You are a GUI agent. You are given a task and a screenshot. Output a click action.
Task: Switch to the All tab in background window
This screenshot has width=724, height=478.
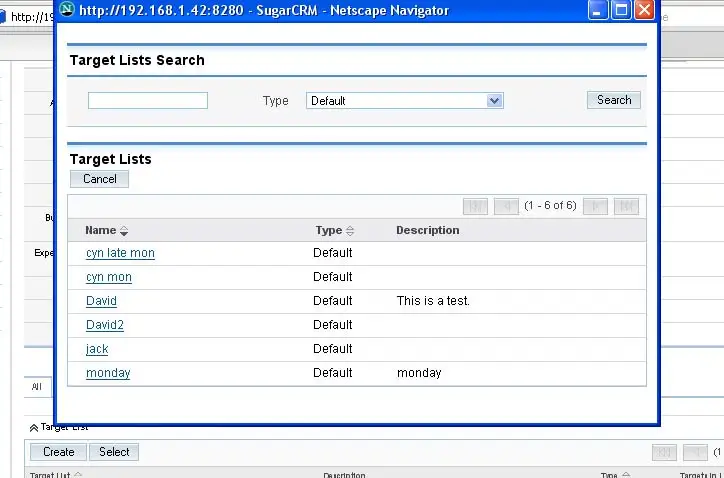[x=37, y=387]
